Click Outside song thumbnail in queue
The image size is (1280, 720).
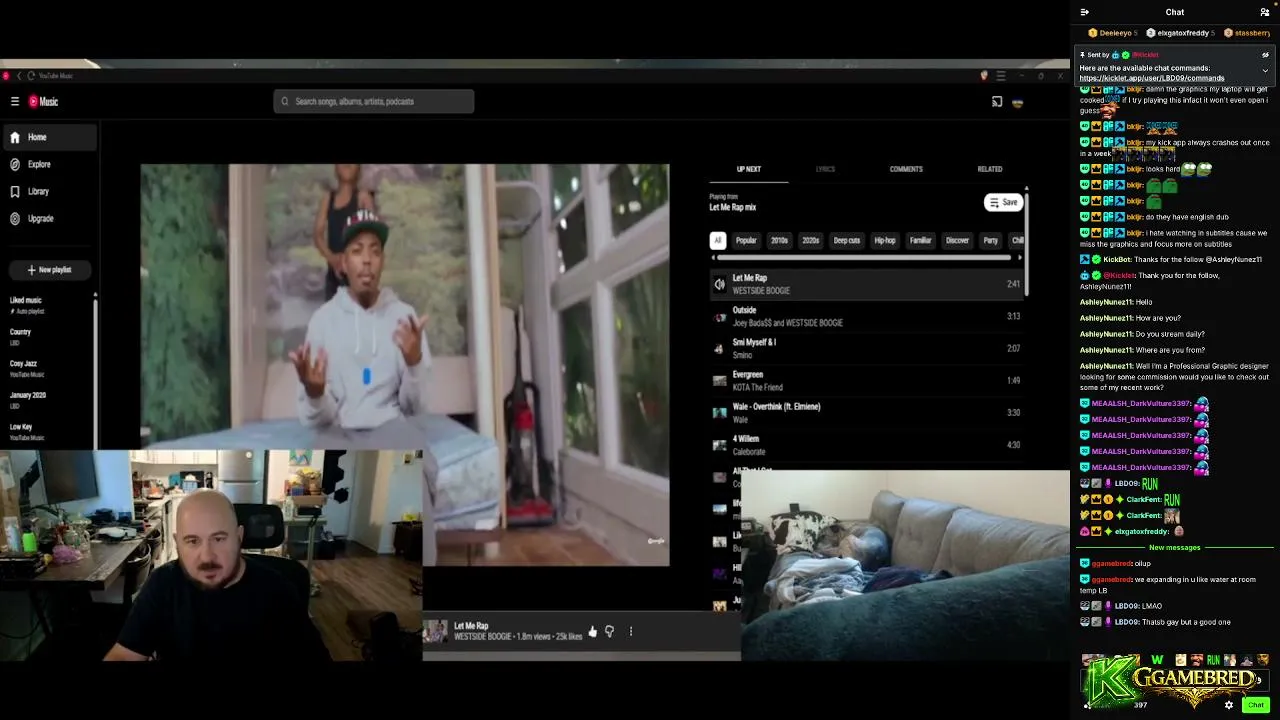(x=719, y=317)
